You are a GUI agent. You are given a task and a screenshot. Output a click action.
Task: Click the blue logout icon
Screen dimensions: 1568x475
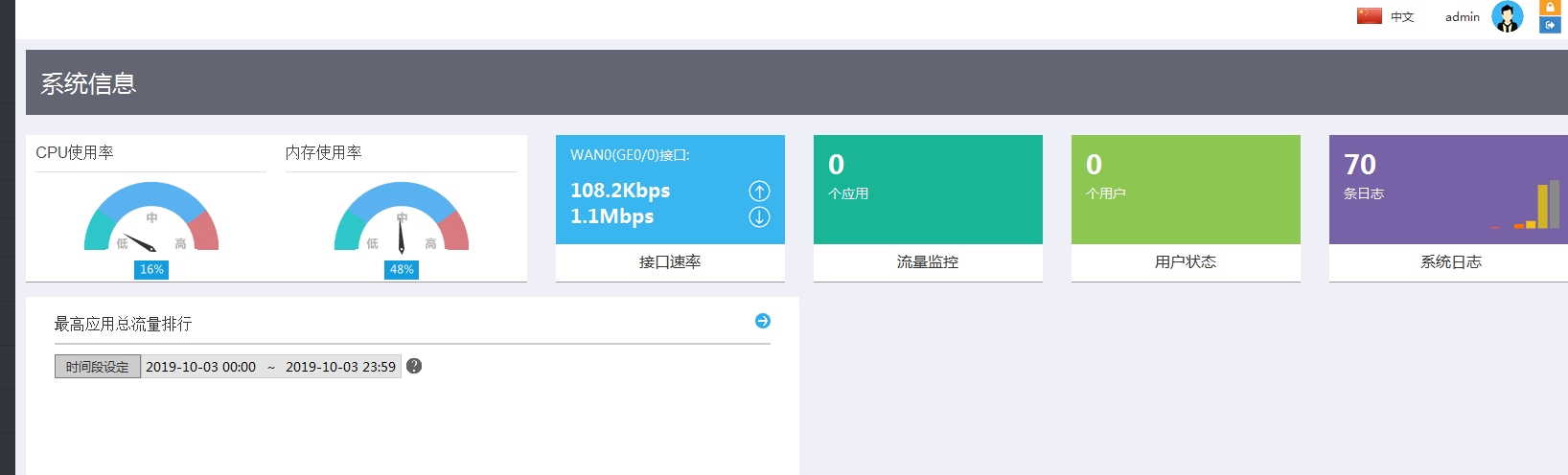1550,25
